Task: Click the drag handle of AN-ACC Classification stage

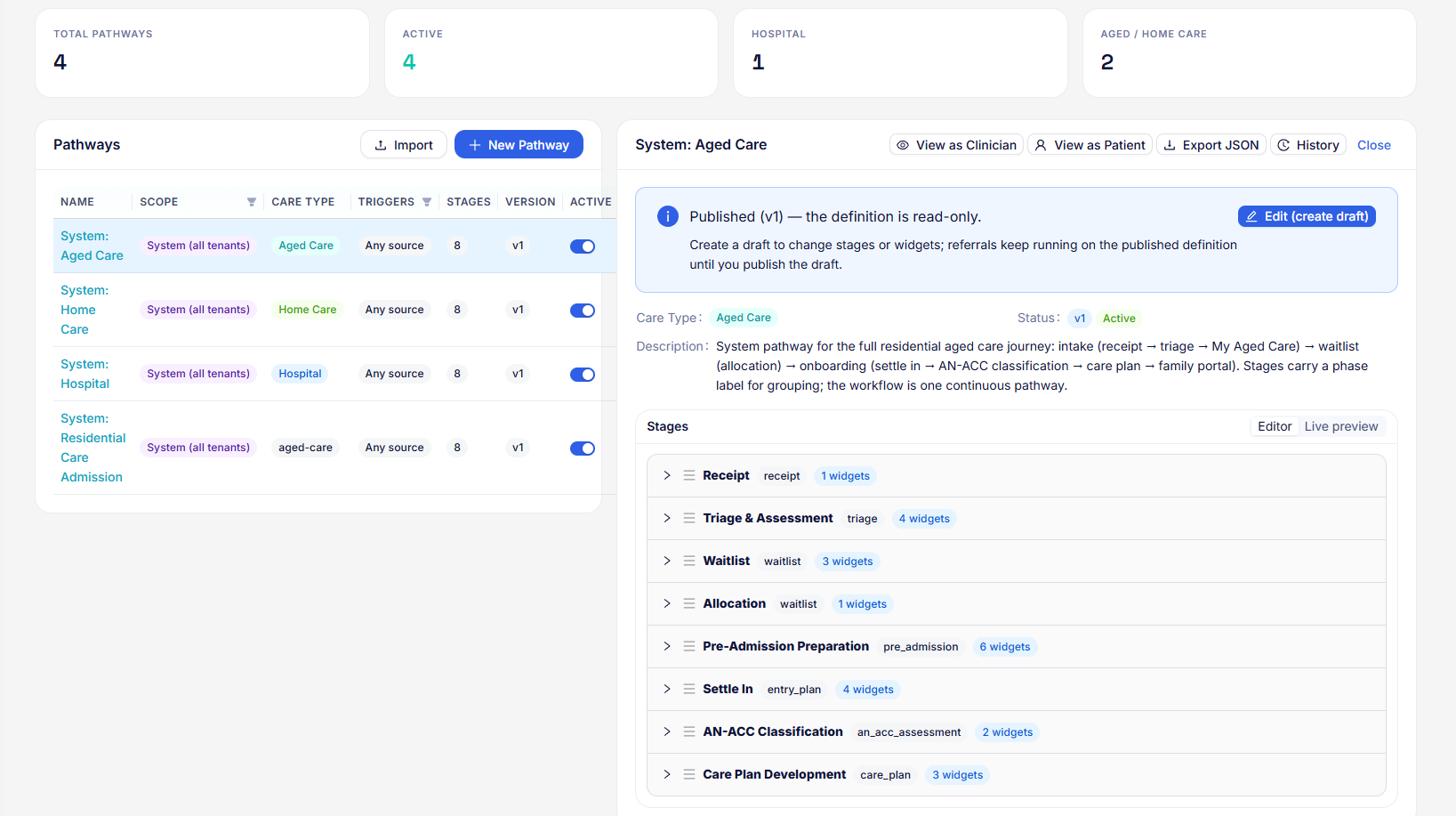Action: pos(689,731)
